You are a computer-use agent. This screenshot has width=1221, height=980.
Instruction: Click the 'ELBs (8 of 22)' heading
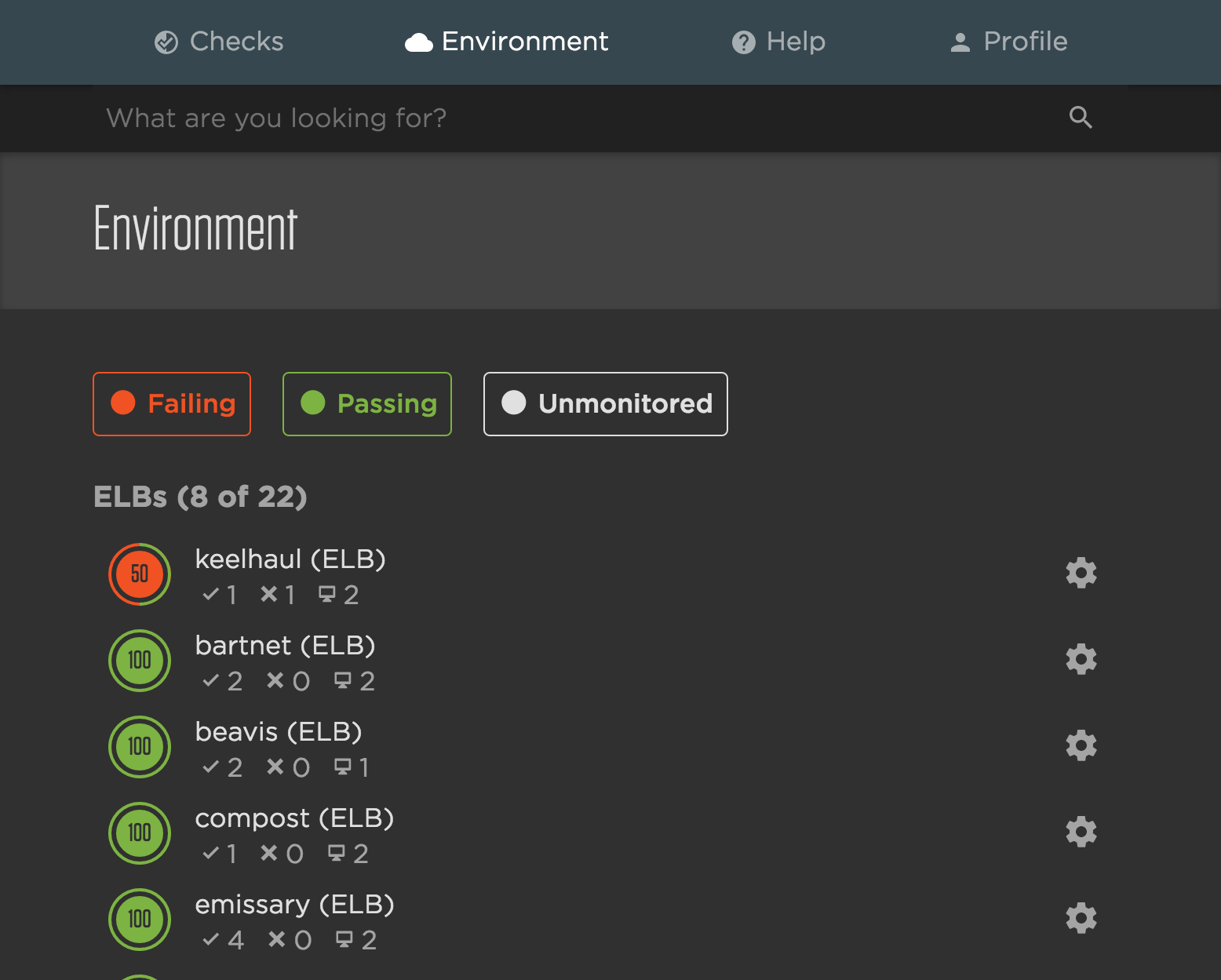click(200, 497)
